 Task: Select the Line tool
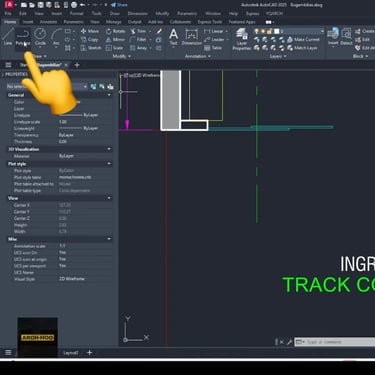tap(8, 37)
